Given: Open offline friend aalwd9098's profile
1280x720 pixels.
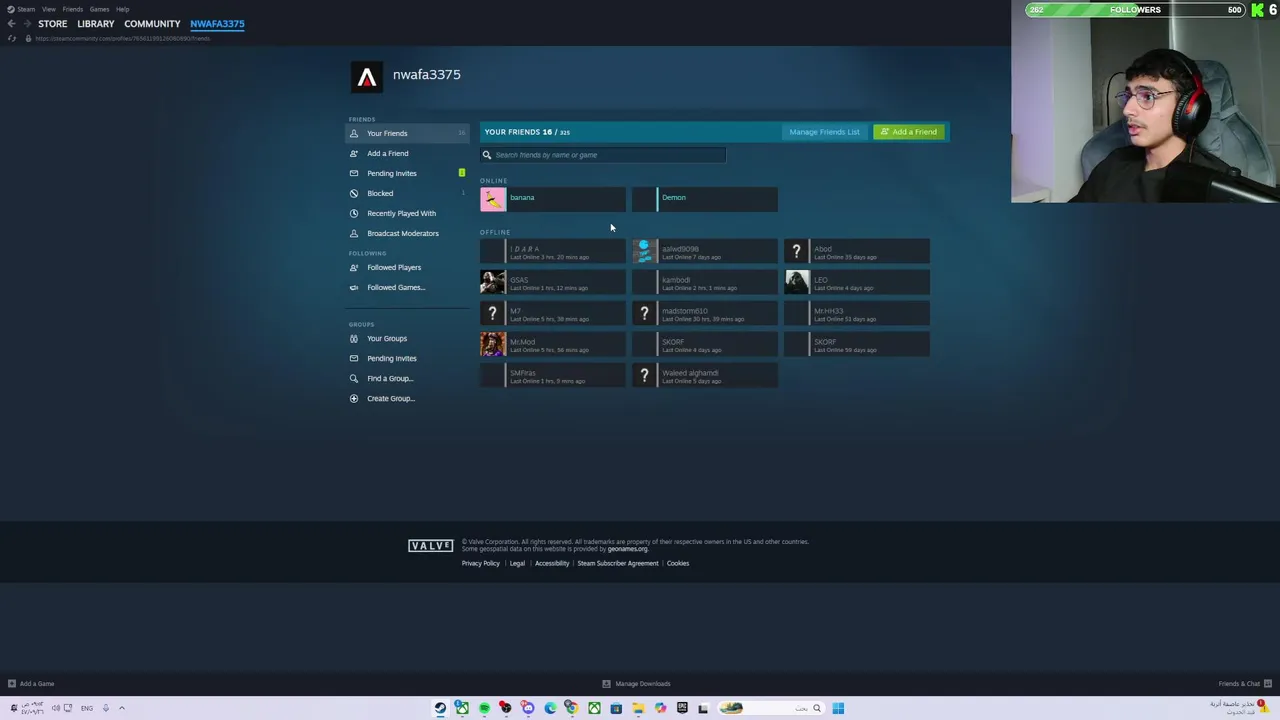Looking at the screenshot, I should point(705,252).
